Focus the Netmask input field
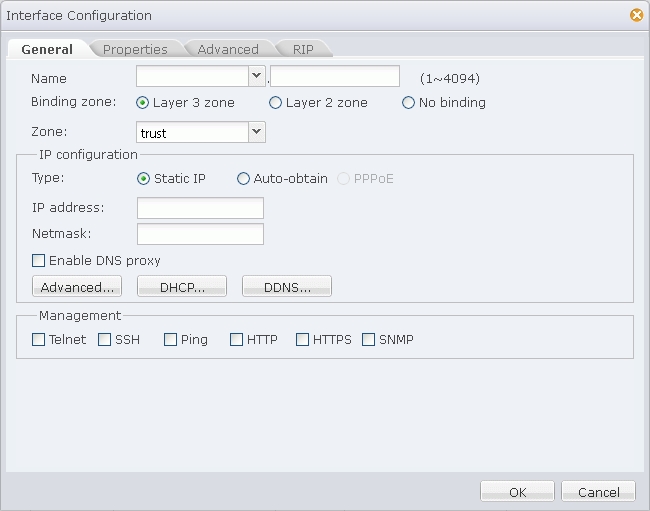This screenshot has width=650, height=511. [200, 234]
